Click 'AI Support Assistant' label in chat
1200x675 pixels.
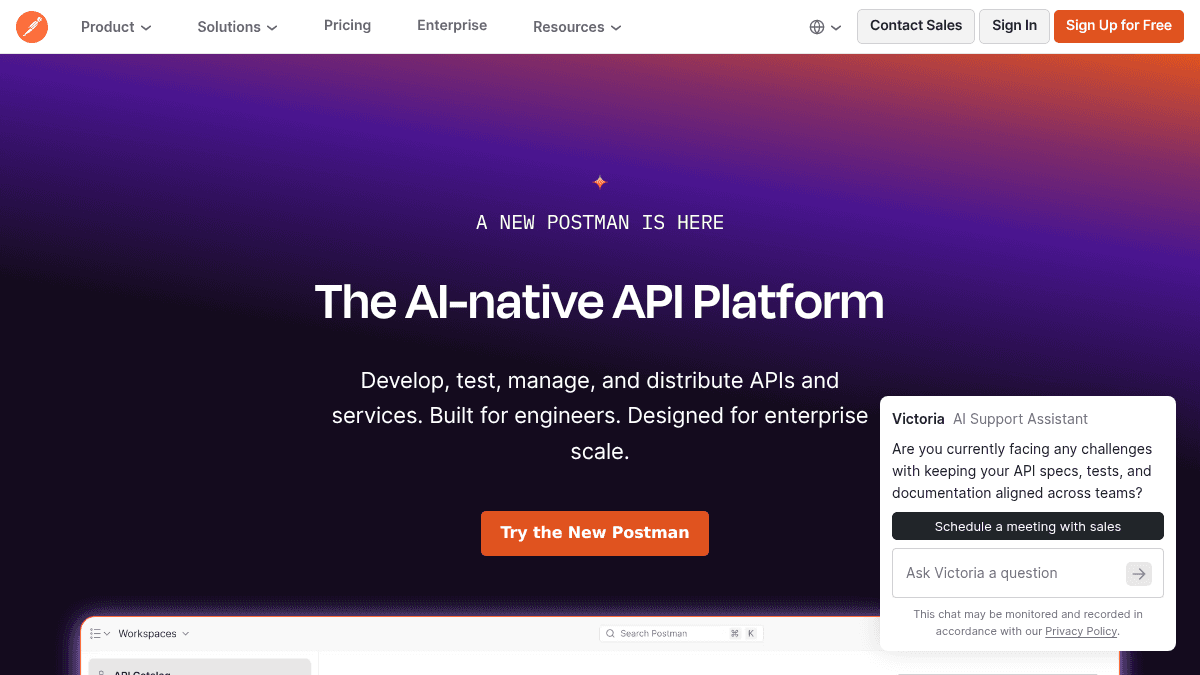tap(1020, 419)
